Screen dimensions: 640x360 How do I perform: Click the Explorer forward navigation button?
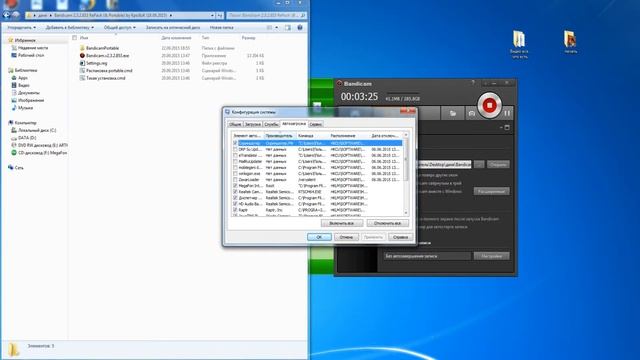[16, 15]
